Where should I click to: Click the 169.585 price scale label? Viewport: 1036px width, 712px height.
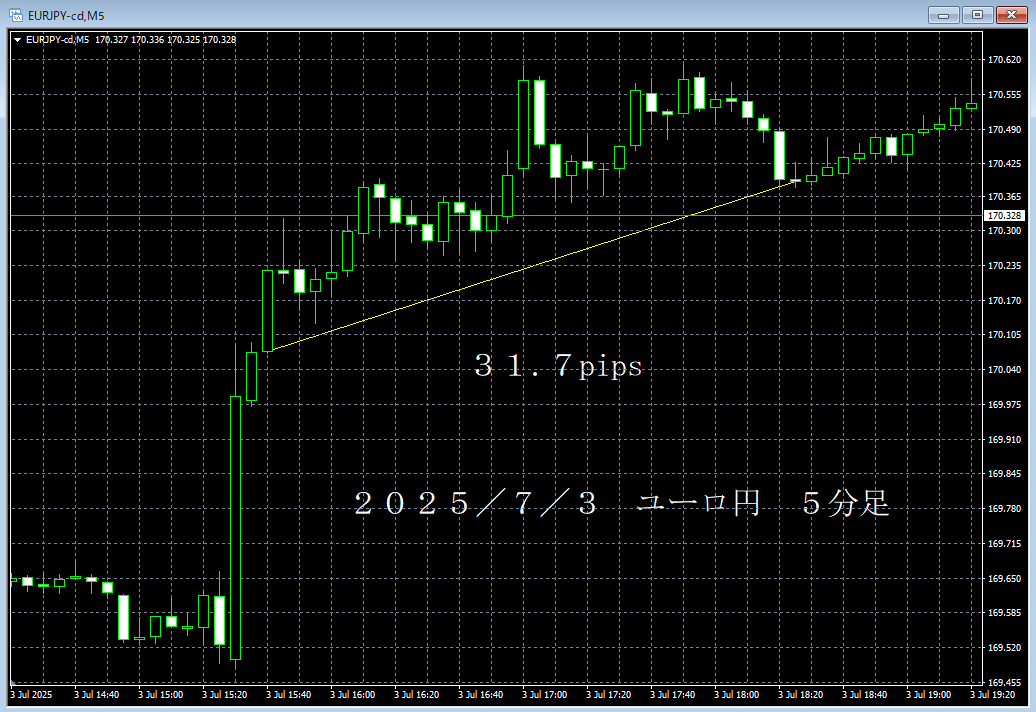1004,612
